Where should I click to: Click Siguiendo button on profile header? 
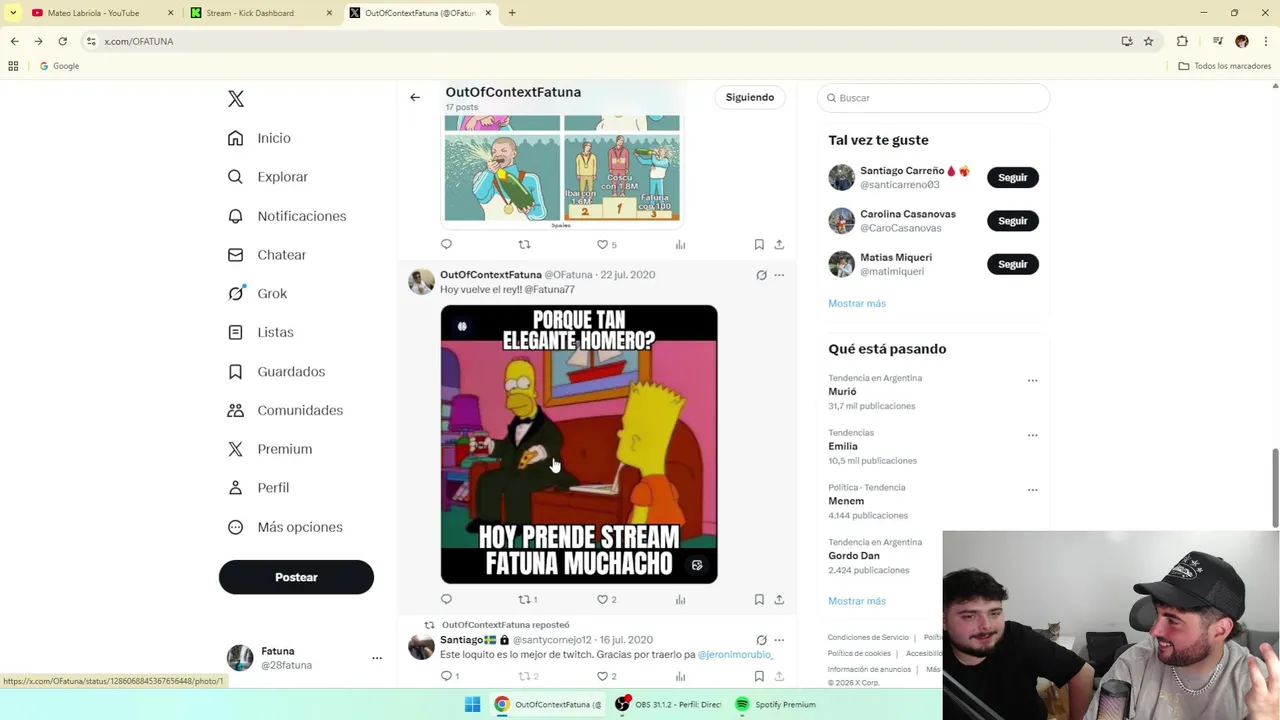pyautogui.click(x=750, y=97)
